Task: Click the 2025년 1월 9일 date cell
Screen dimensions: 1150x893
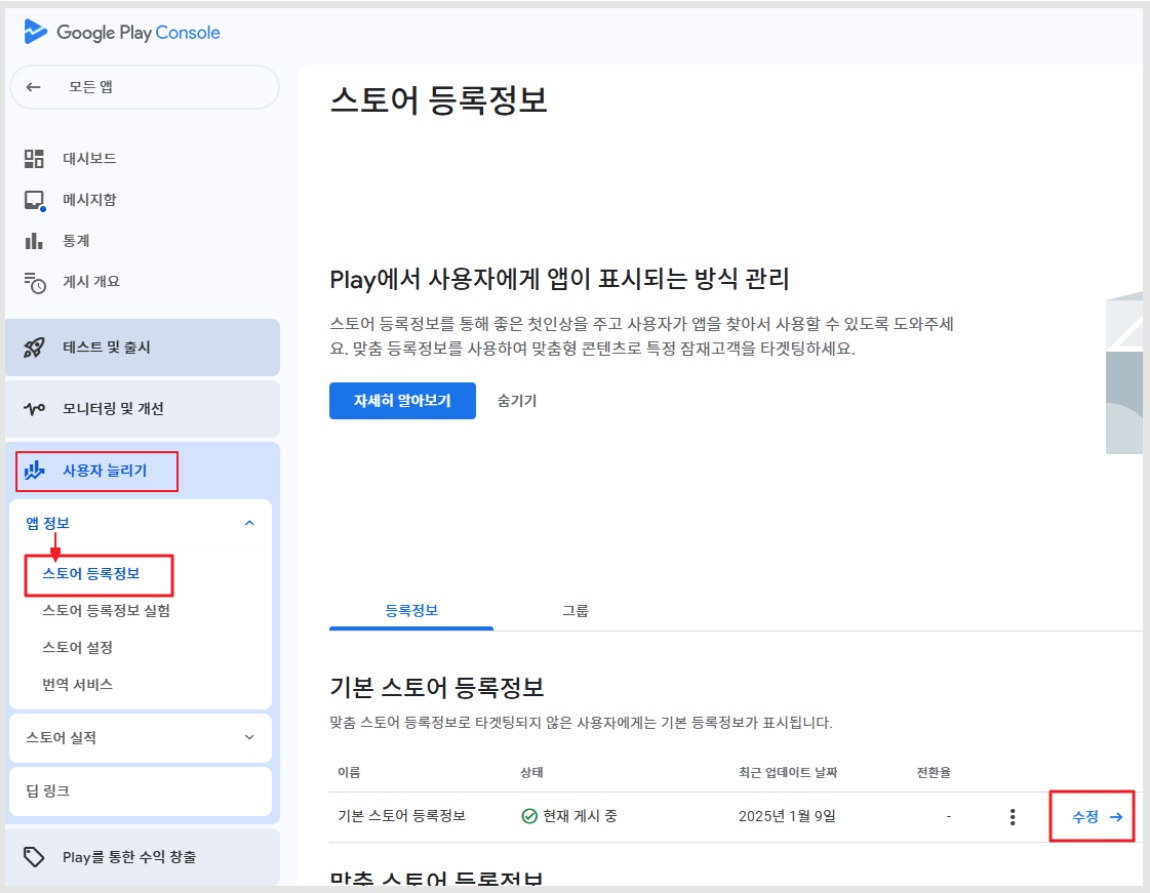Action: coord(787,816)
